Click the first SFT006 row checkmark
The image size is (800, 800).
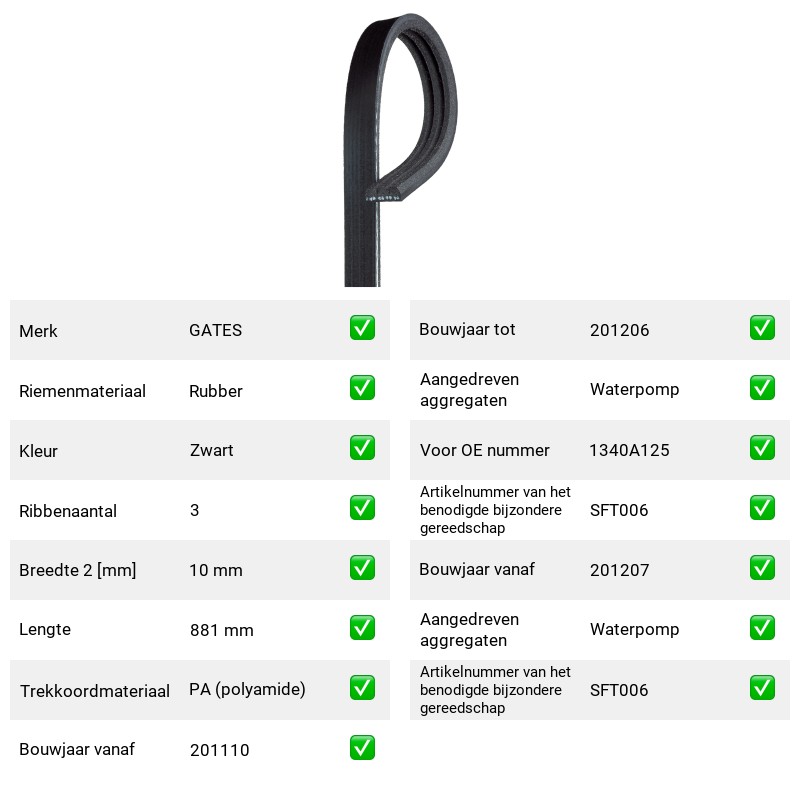point(762,508)
